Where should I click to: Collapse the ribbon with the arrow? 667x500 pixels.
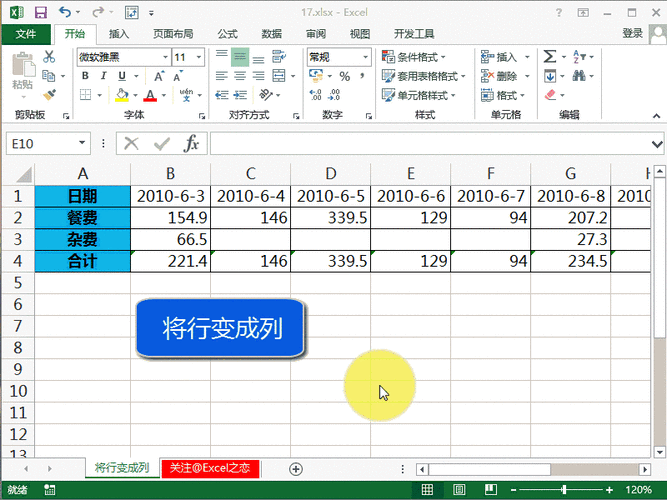[x=656, y=116]
